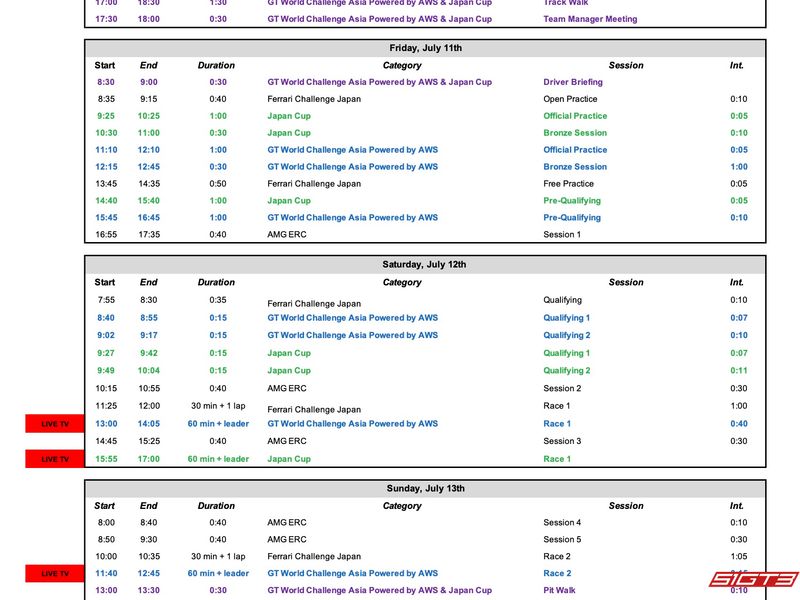Click "AMG ERC" in the 8:00 row
The width and height of the screenshot is (800, 600).
[287, 522]
